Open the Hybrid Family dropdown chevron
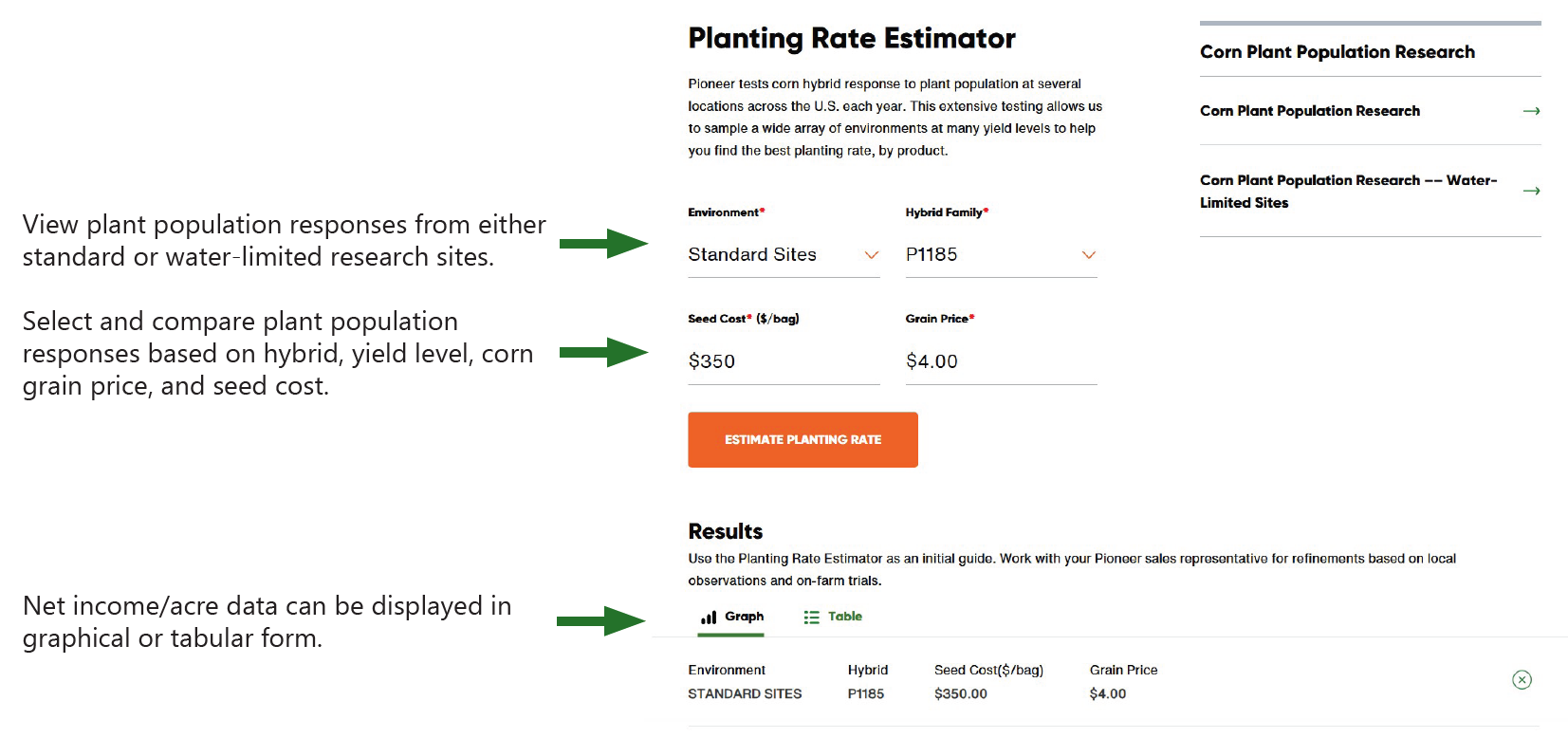This screenshot has width=1568, height=738. pos(1088,254)
